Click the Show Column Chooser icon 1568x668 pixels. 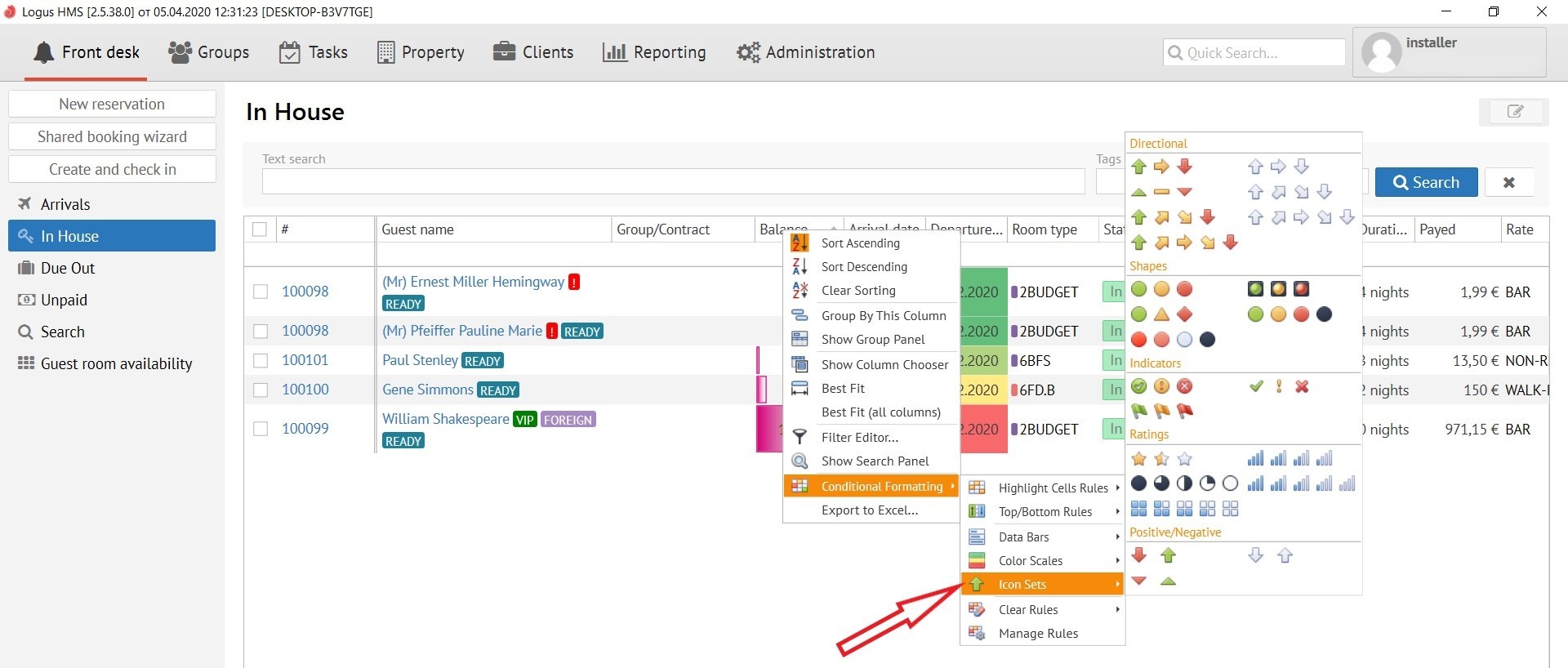point(800,365)
